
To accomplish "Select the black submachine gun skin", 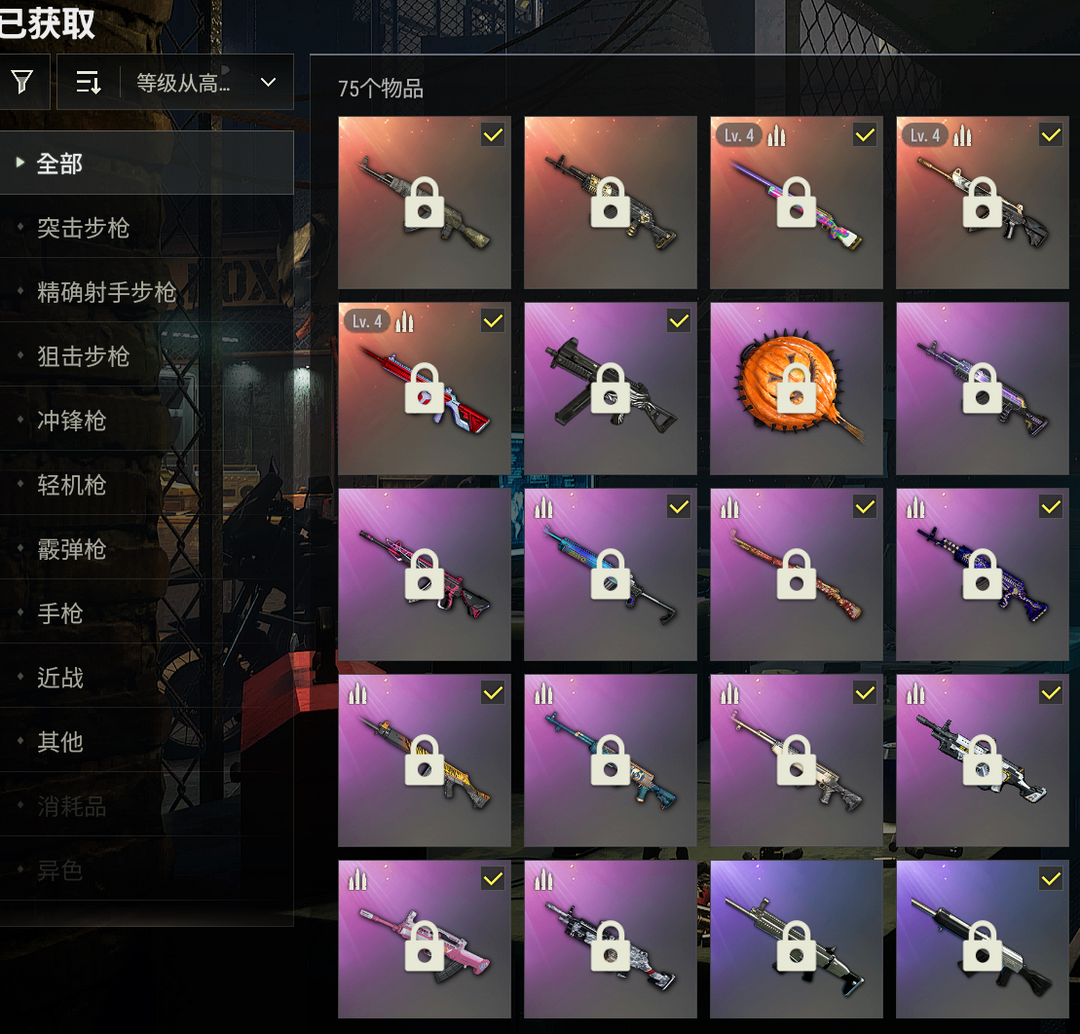I will click(x=610, y=389).
